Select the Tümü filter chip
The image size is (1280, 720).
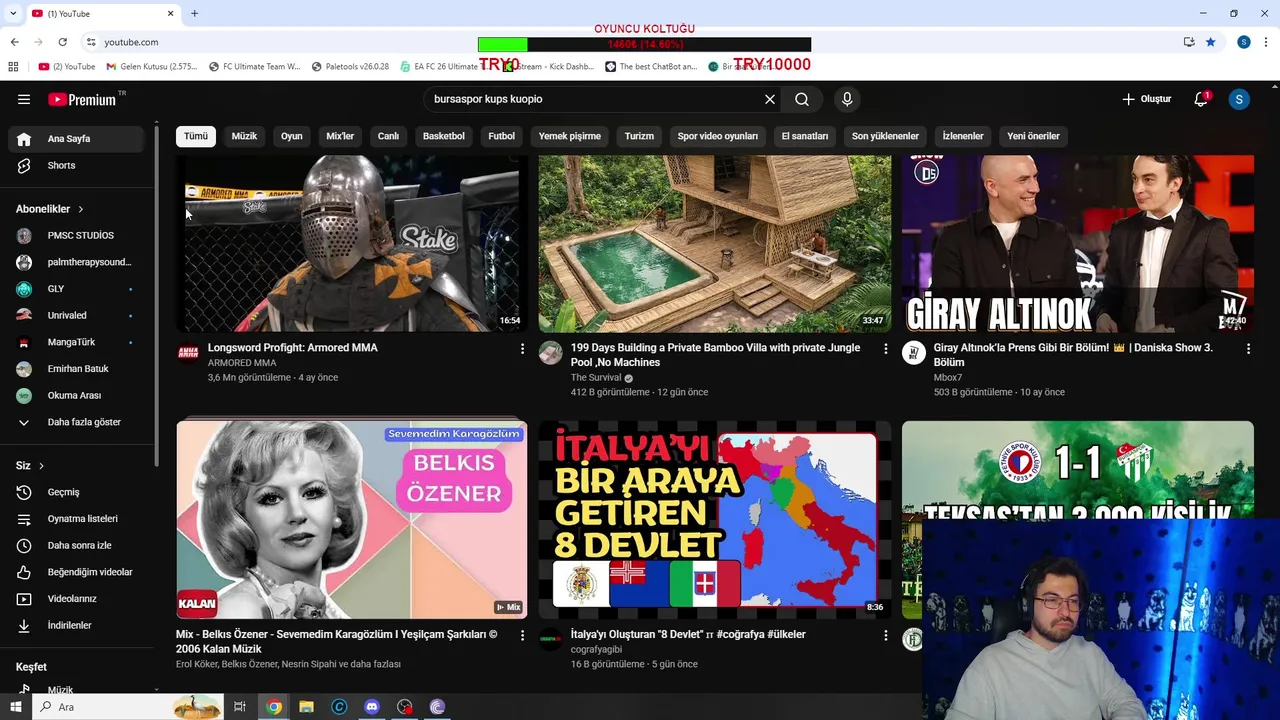click(x=196, y=136)
